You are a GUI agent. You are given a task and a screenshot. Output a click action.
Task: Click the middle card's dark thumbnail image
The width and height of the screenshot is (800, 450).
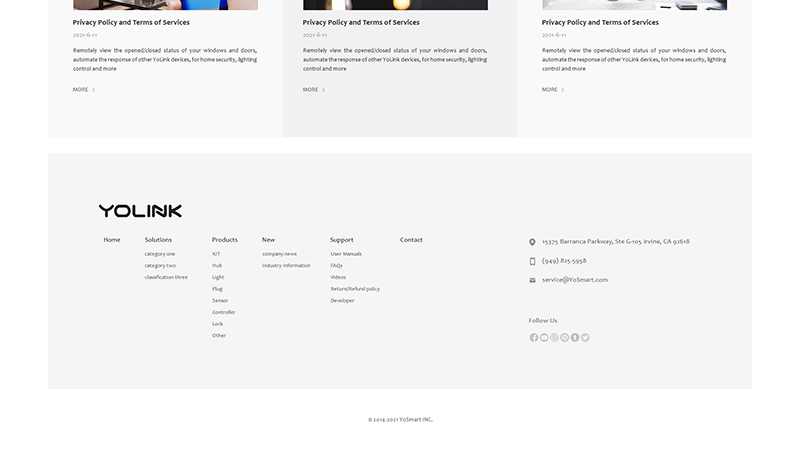[395, 5]
